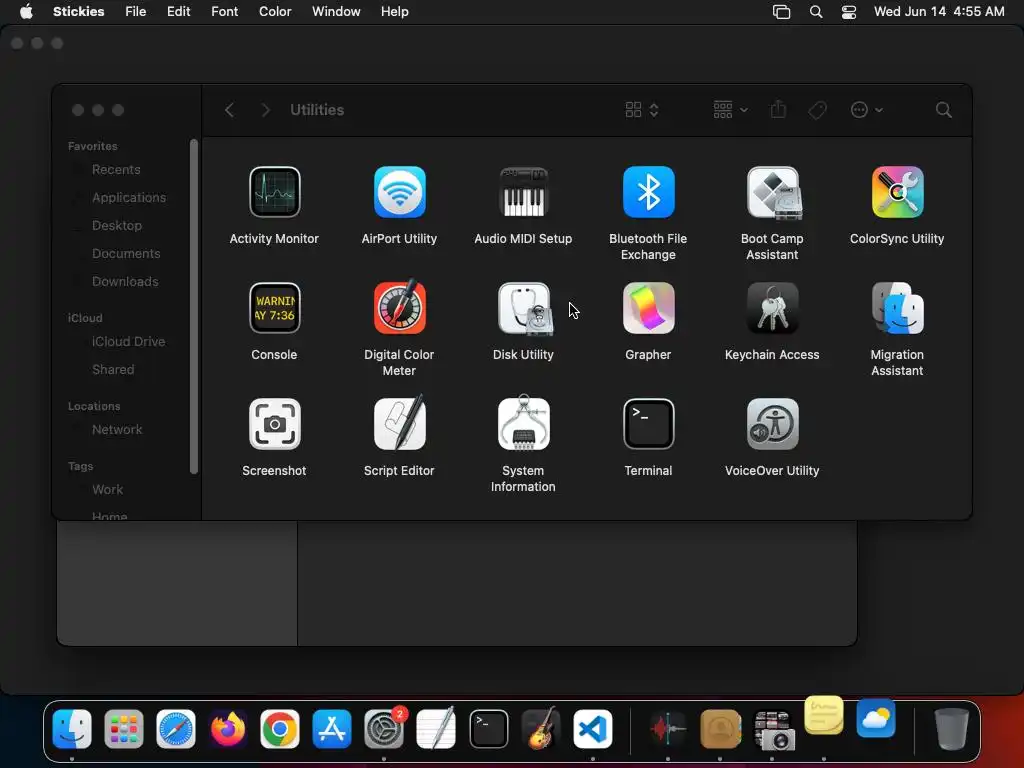
Task: Open Finder from the Dock
Action: click(x=72, y=729)
